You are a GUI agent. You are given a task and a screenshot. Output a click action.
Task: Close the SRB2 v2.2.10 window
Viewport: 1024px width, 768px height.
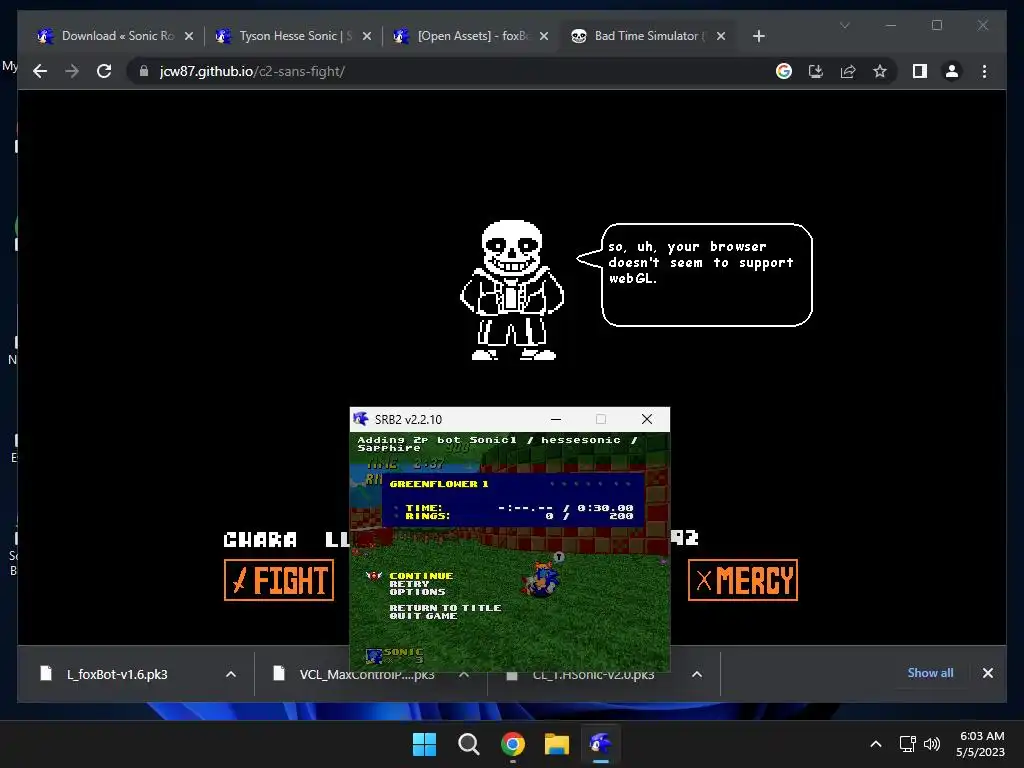point(647,419)
